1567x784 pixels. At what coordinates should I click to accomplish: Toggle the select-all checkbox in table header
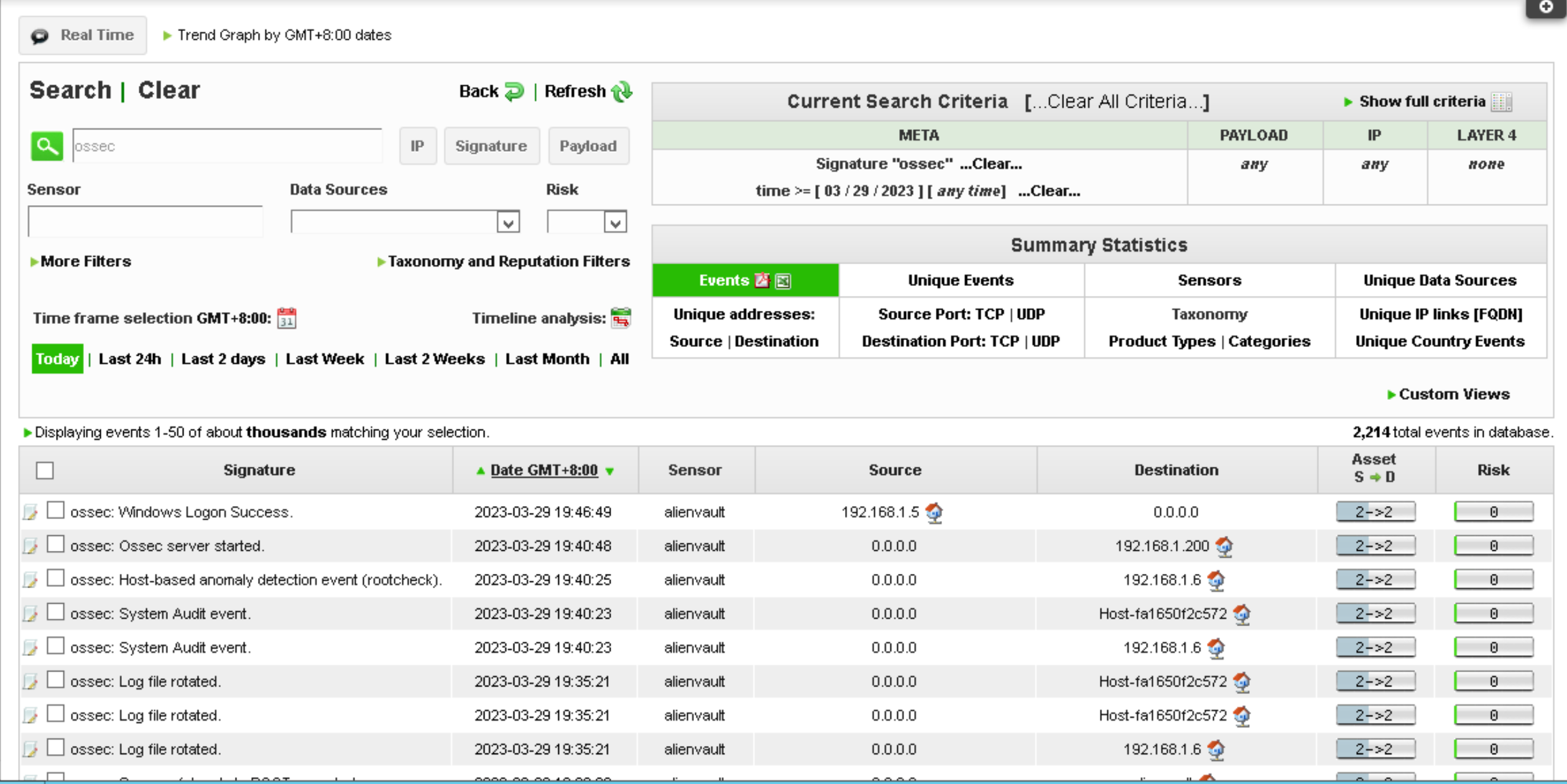[x=45, y=470]
